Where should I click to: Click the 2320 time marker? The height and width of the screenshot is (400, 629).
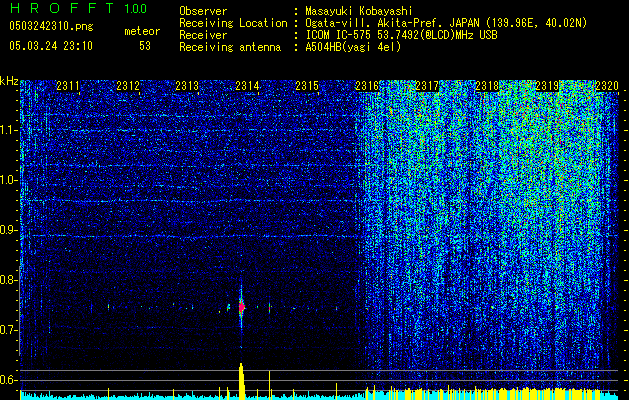[x=607, y=86]
